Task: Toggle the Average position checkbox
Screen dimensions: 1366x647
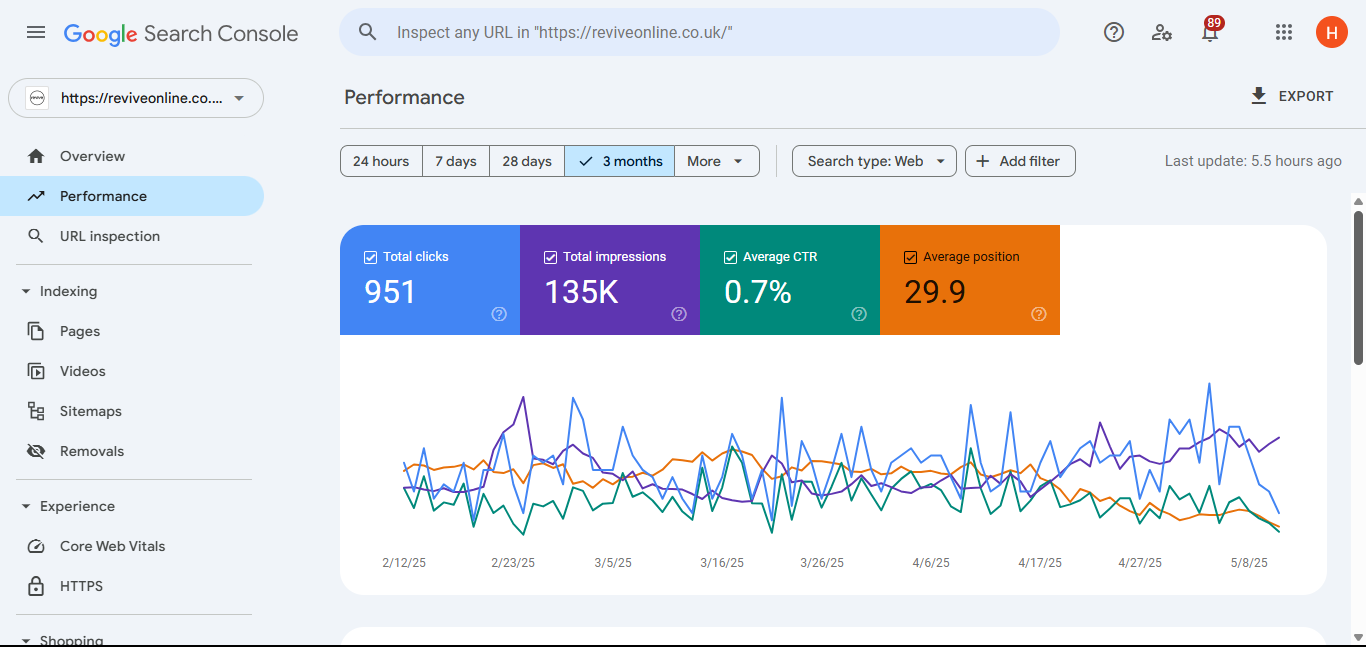Action: (910, 257)
